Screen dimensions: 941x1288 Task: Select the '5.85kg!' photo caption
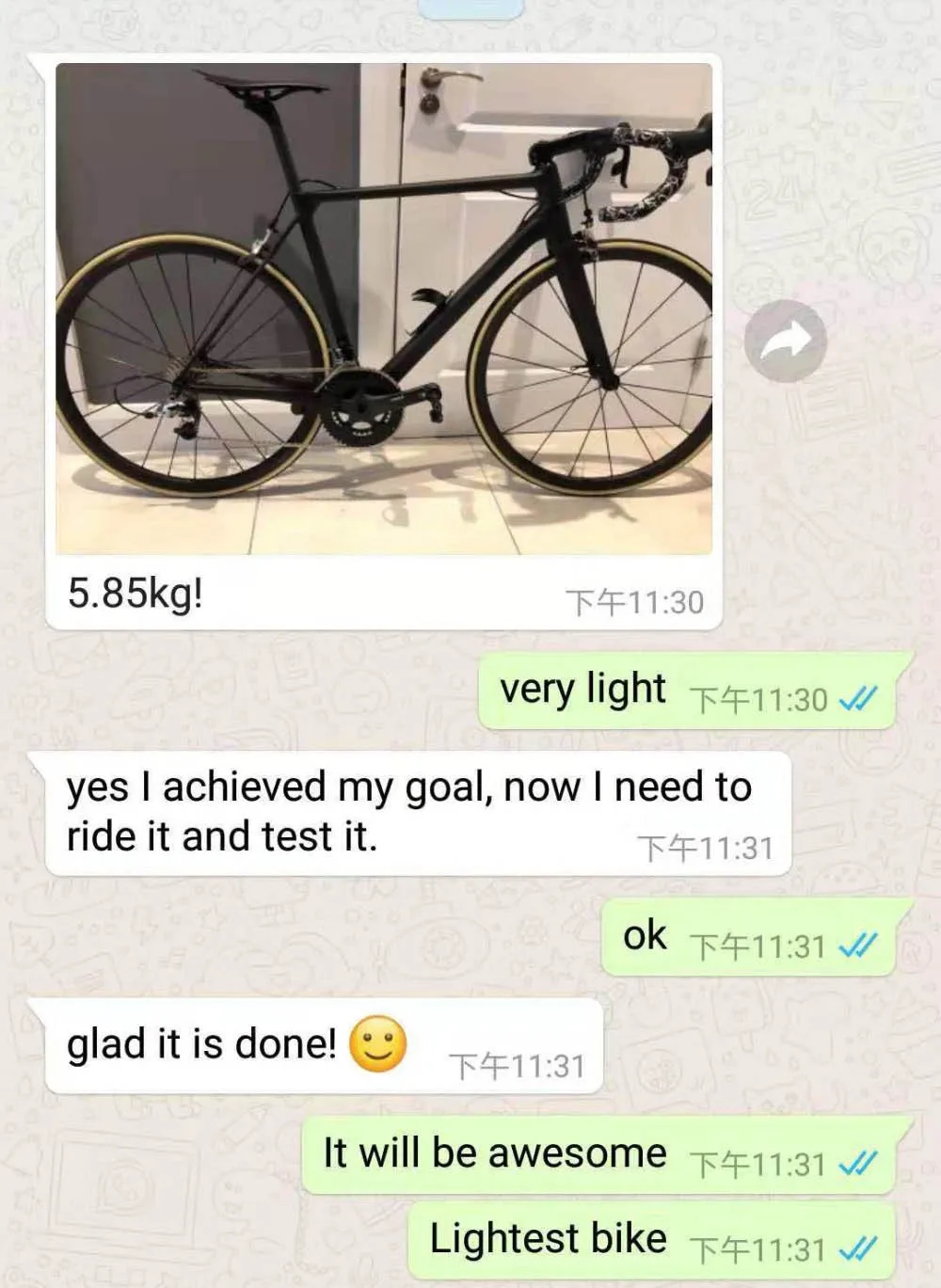[136, 594]
